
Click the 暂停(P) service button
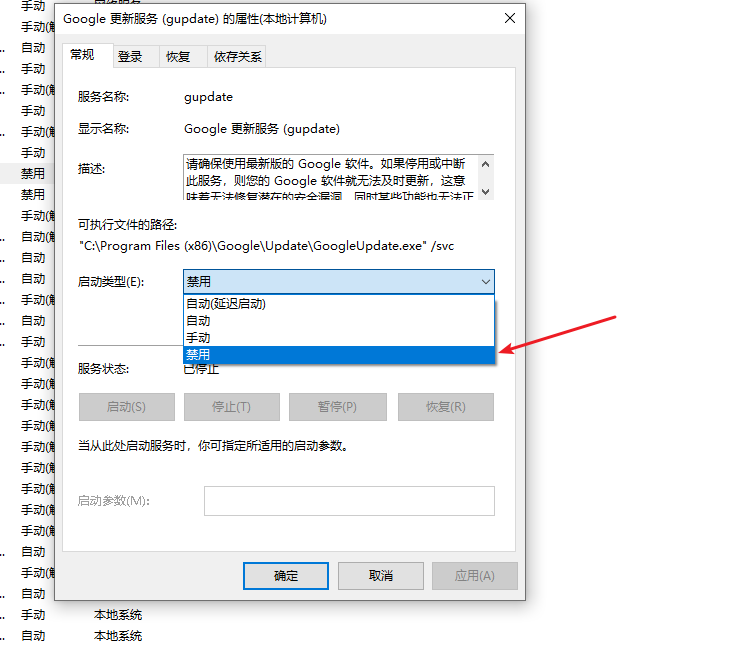[x=337, y=407]
